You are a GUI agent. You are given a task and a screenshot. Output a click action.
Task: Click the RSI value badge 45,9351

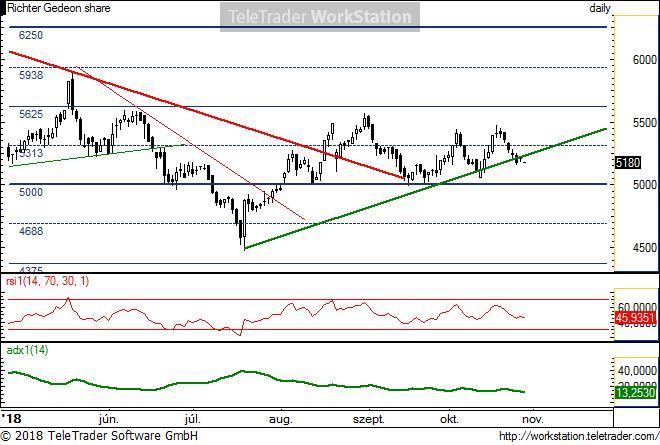point(636,318)
